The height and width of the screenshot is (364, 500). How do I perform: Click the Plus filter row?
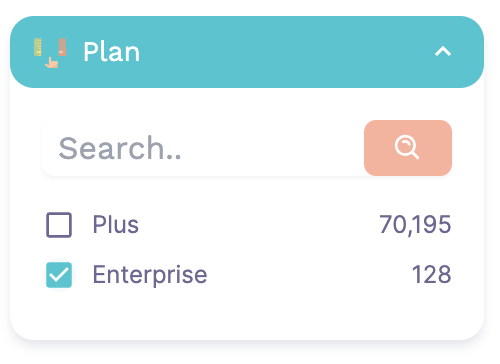click(249, 225)
